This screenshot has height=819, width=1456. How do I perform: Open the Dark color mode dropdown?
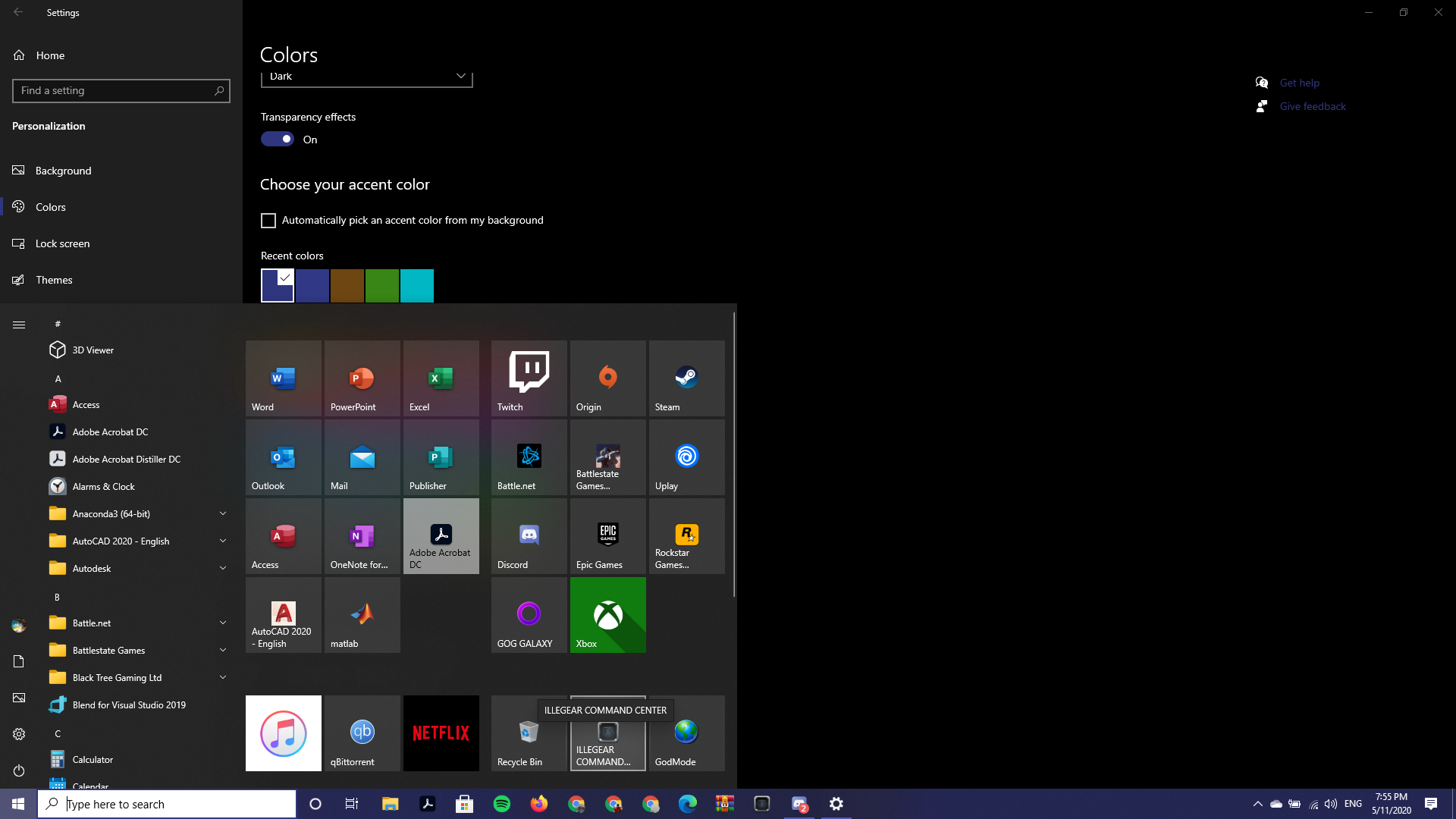point(366,77)
